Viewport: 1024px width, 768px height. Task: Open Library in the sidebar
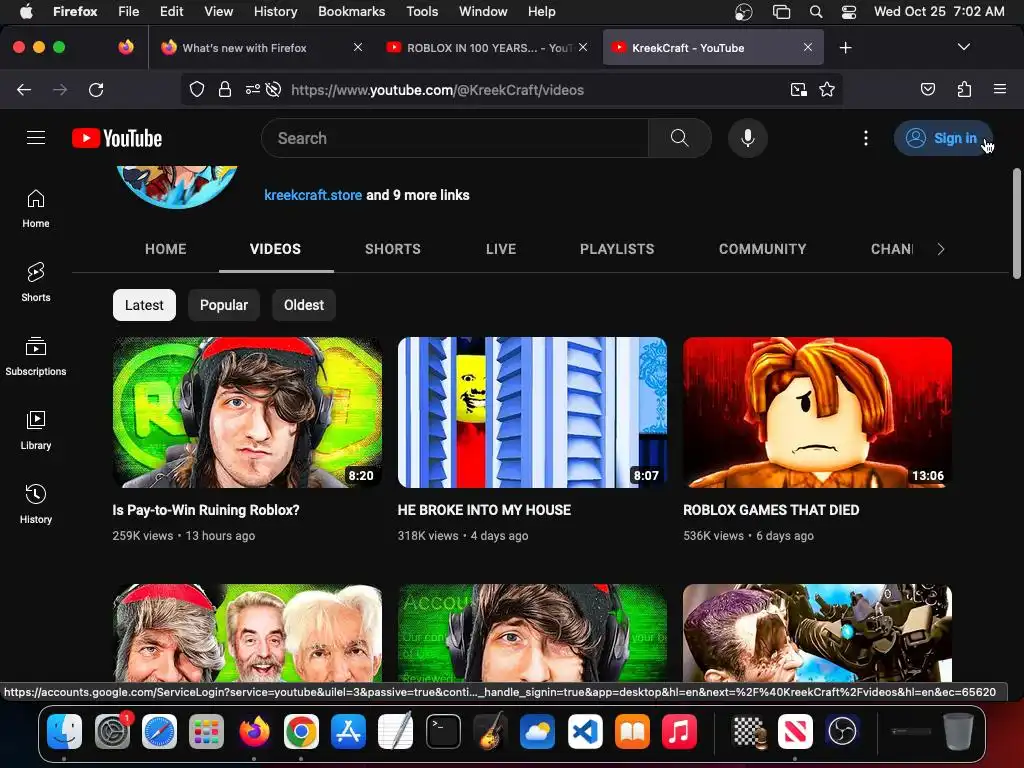36,430
